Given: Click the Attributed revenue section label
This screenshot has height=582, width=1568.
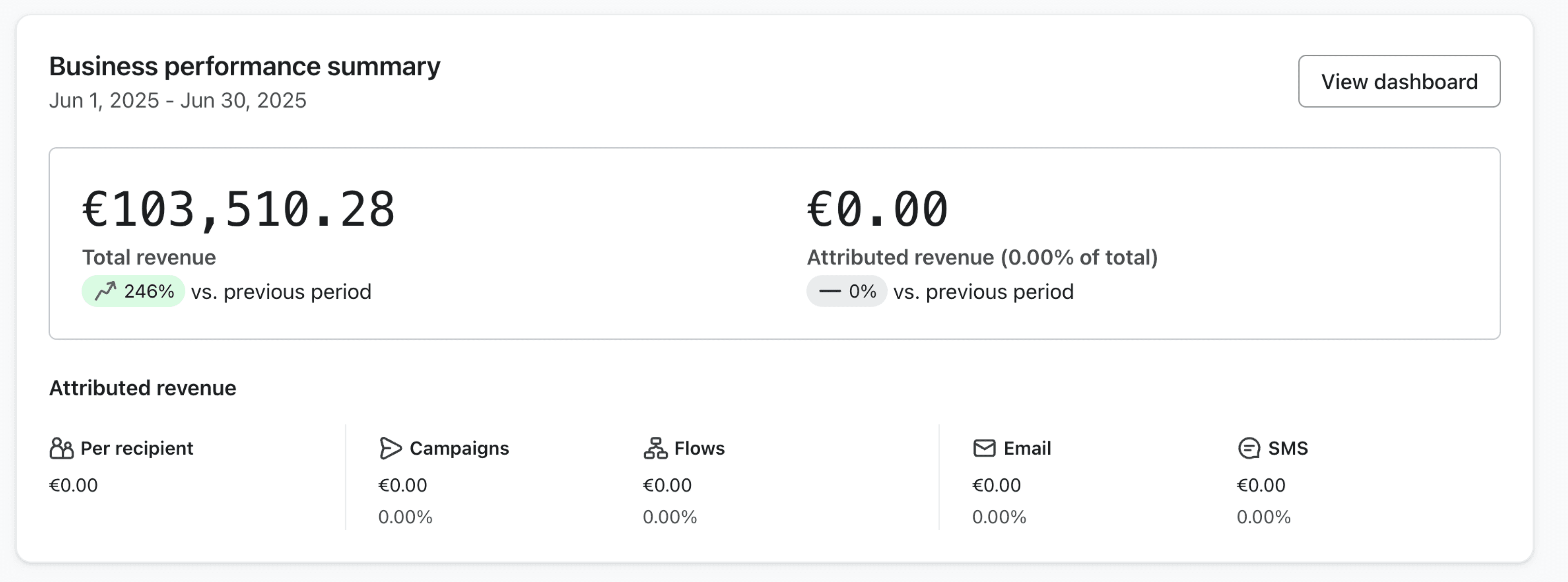Looking at the screenshot, I should pyautogui.click(x=143, y=387).
